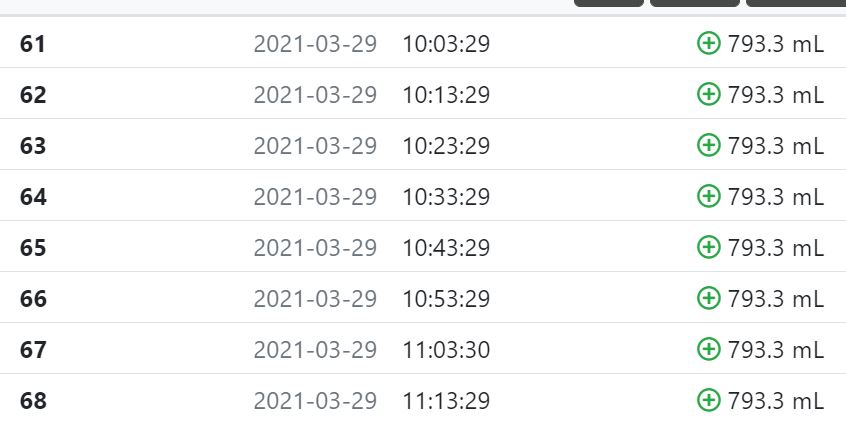Select record number 61
The width and height of the screenshot is (846, 424).
[x=33, y=44]
